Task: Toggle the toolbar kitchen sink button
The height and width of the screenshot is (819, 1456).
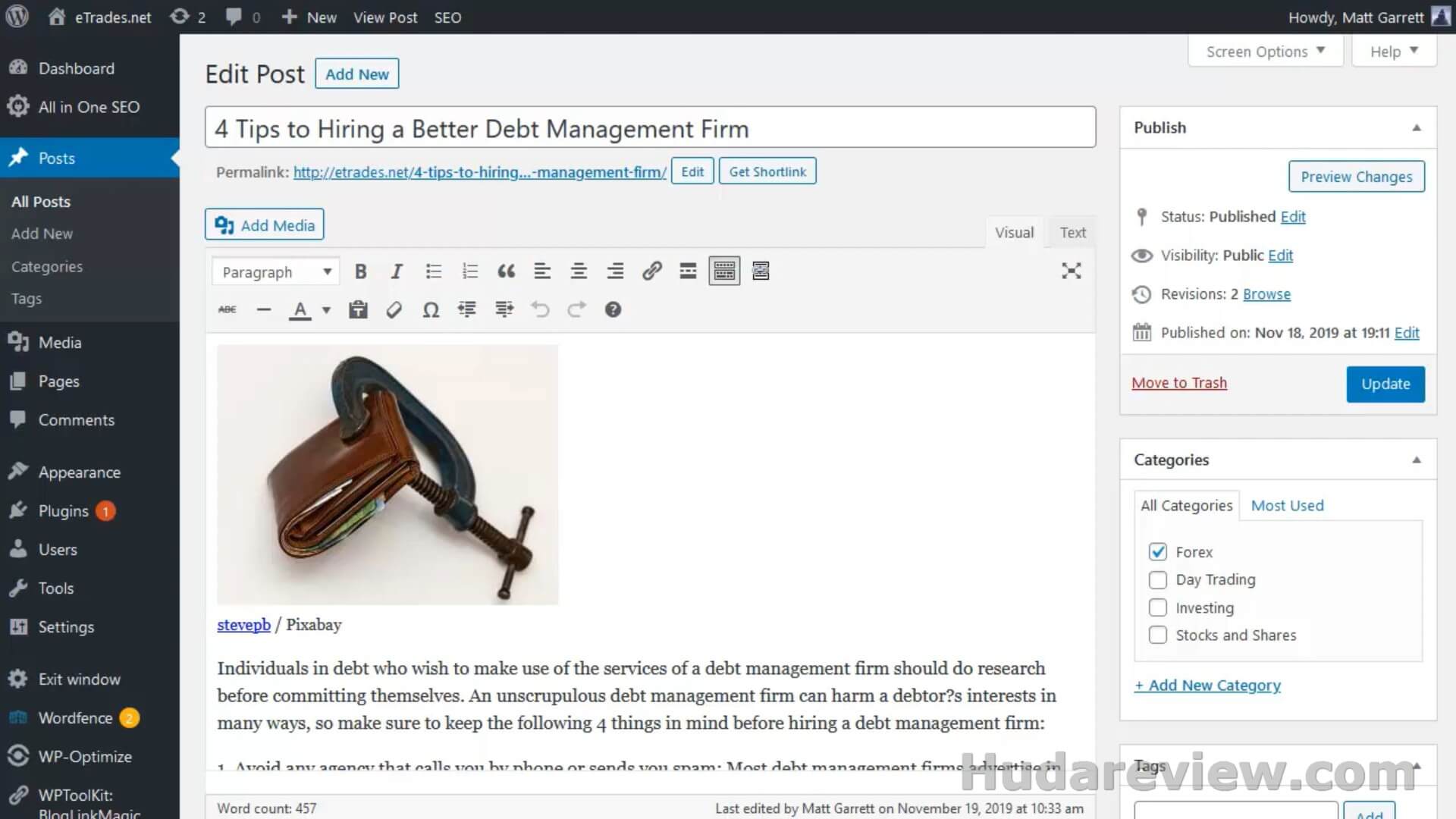Action: tap(724, 271)
